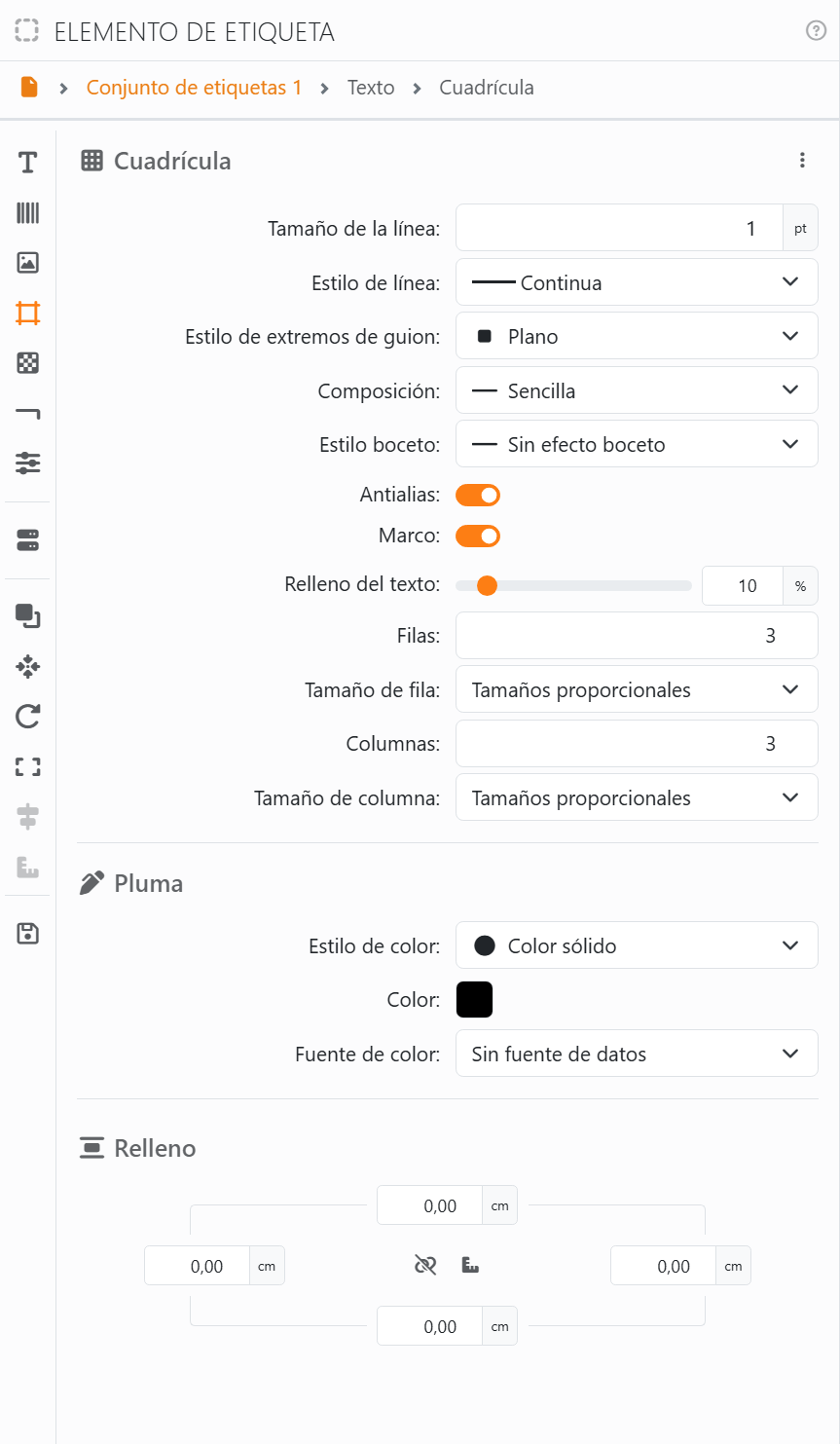Open the Estilo de línea dropdown

637,282
